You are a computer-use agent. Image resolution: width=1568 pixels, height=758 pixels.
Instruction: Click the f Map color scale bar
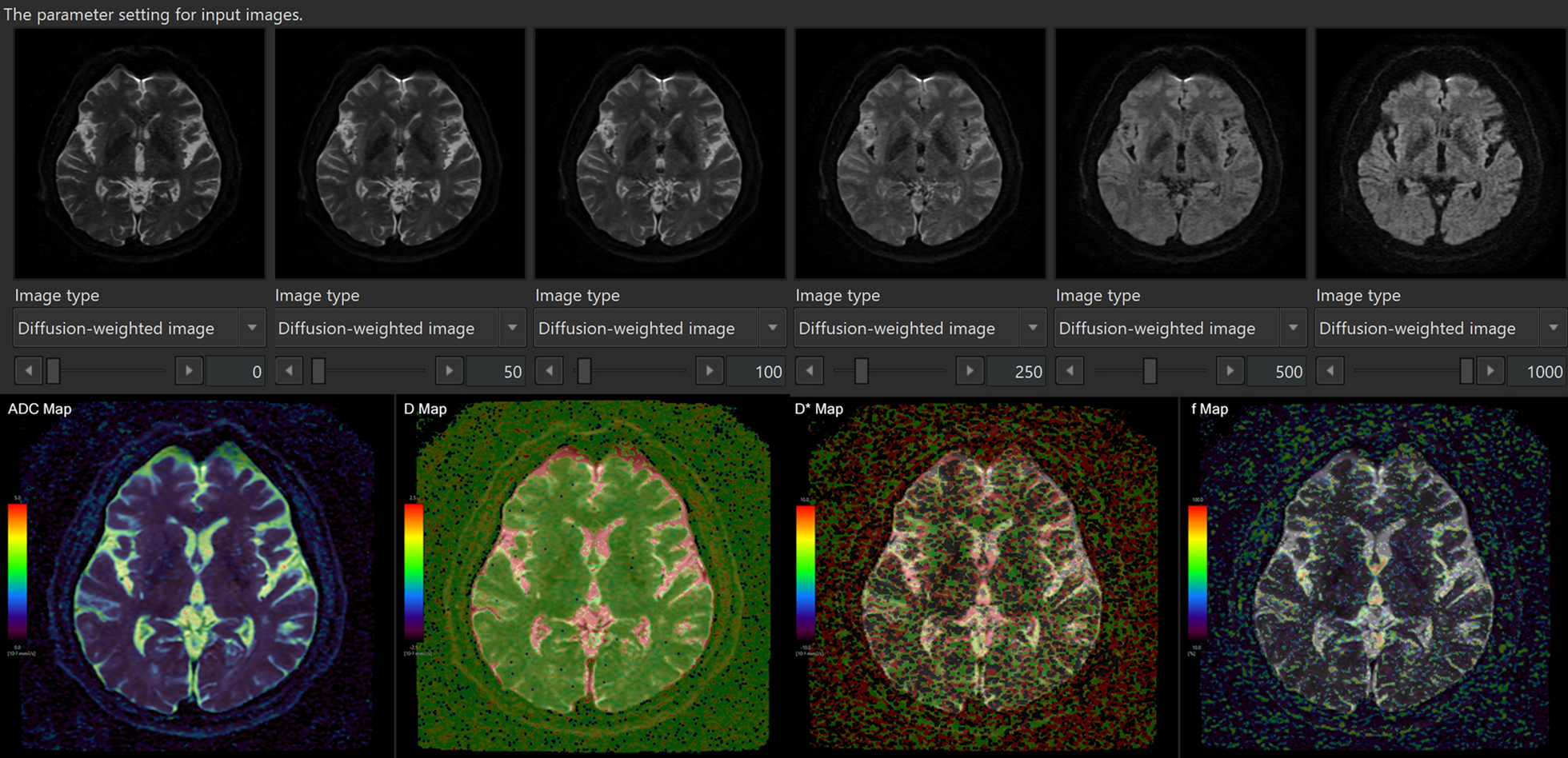pos(1197,571)
